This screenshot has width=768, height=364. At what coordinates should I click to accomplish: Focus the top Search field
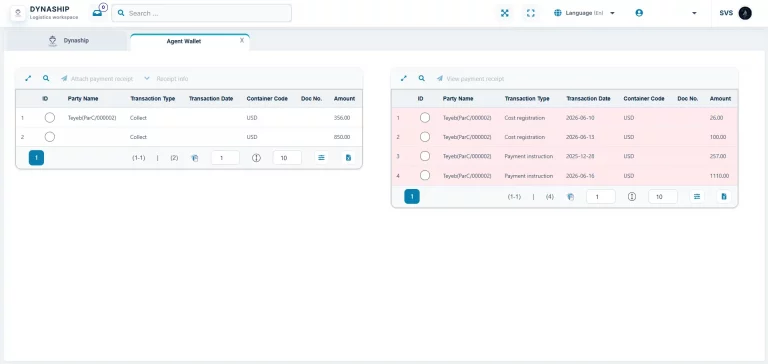201,13
